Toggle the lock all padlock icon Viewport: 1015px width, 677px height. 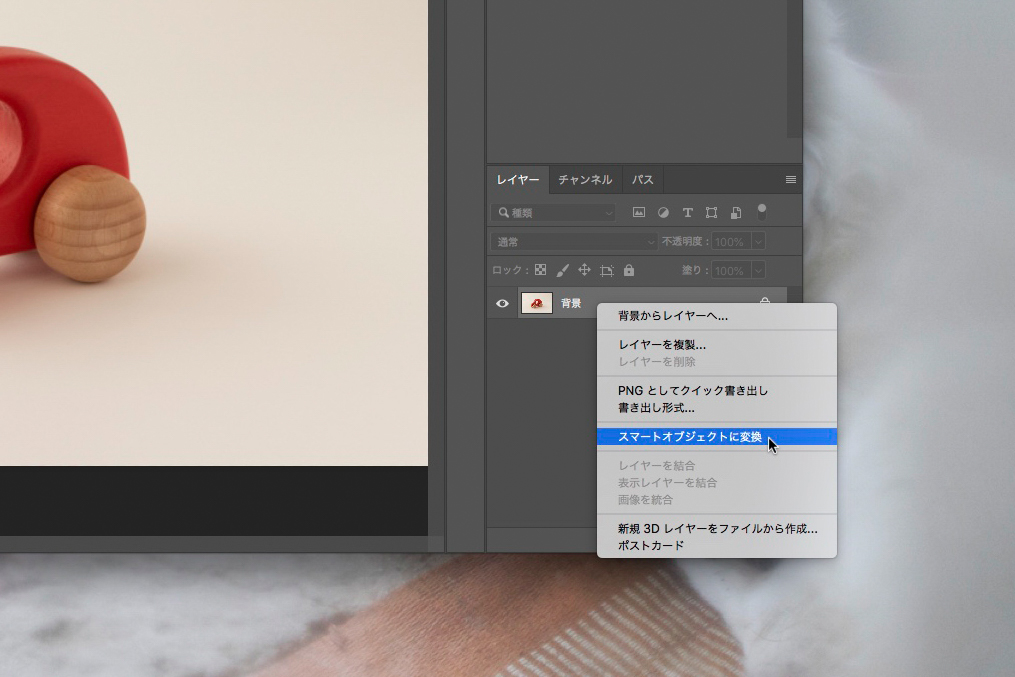coord(628,270)
